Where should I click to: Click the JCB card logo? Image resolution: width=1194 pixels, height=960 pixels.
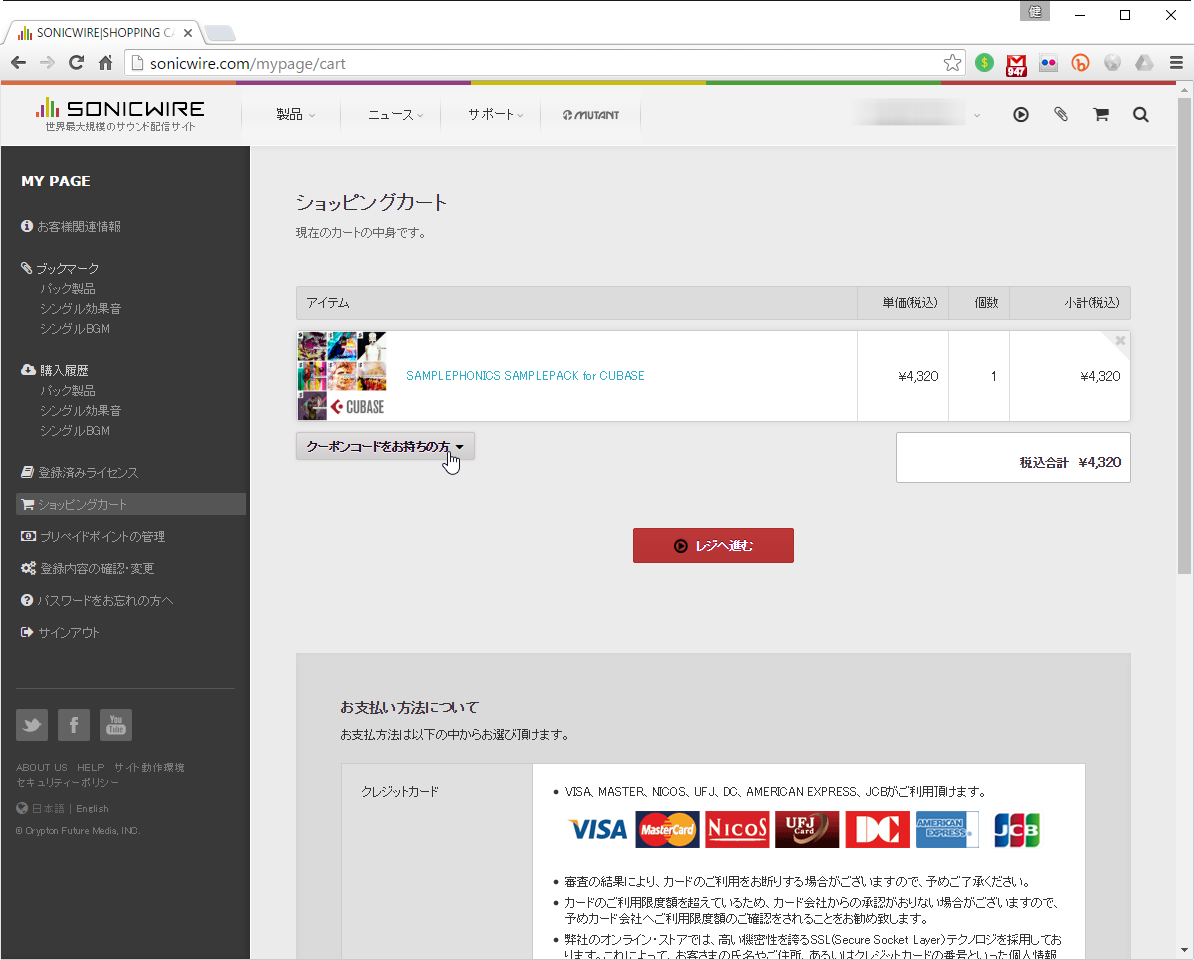[1017, 829]
